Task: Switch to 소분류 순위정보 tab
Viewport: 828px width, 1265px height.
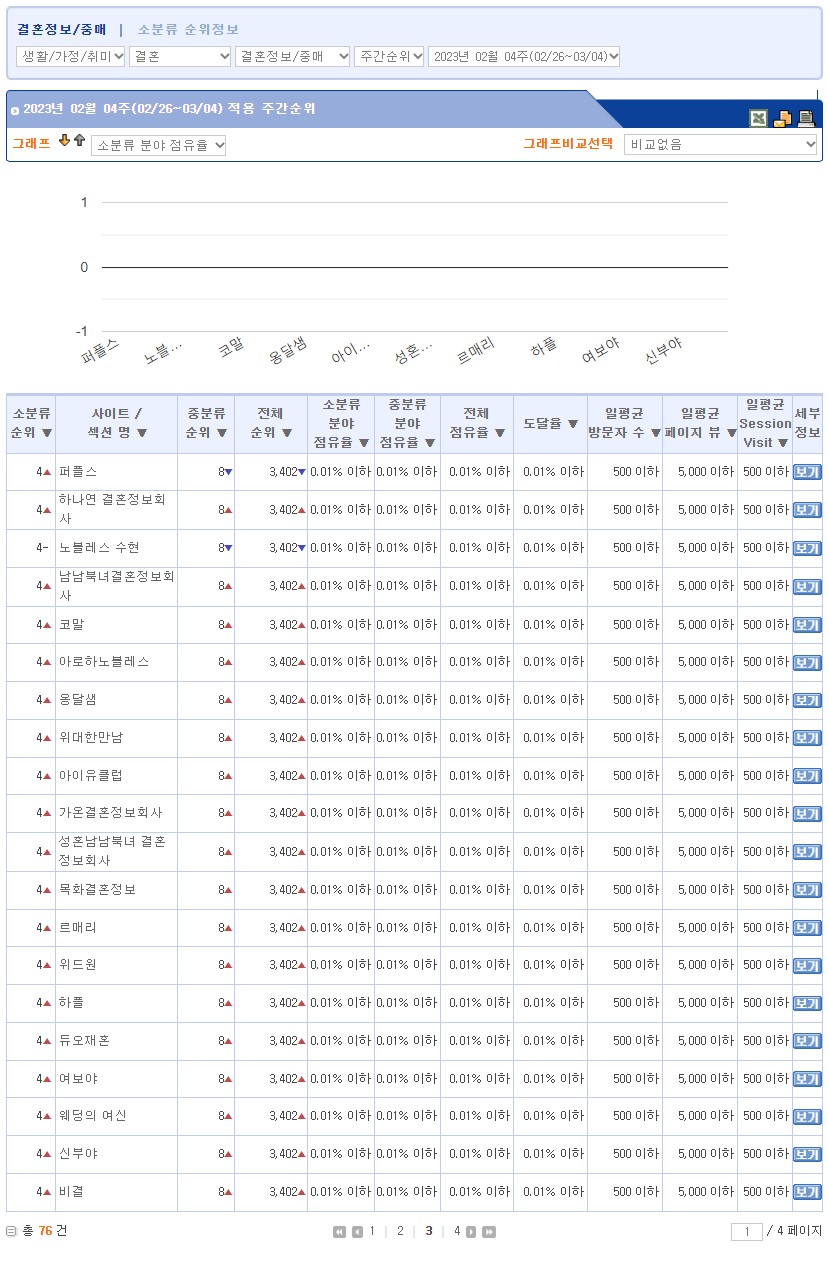Action: click(188, 30)
